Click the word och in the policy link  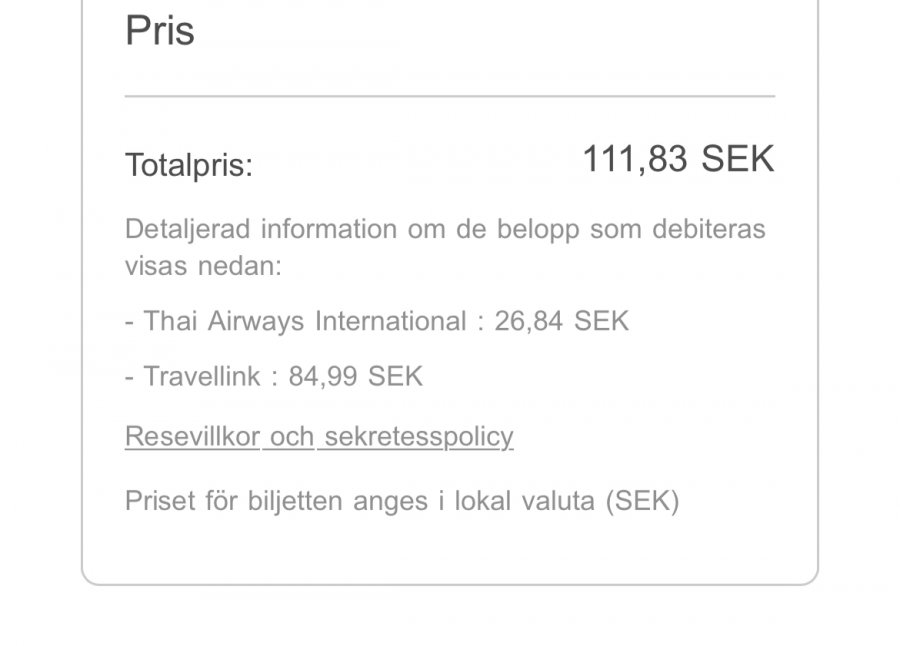[292, 437]
